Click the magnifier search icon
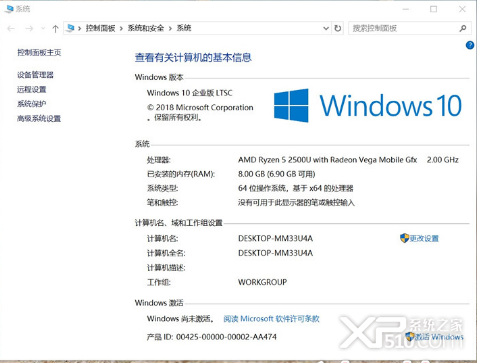The height and width of the screenshot is (363, 477). [463, 28]
